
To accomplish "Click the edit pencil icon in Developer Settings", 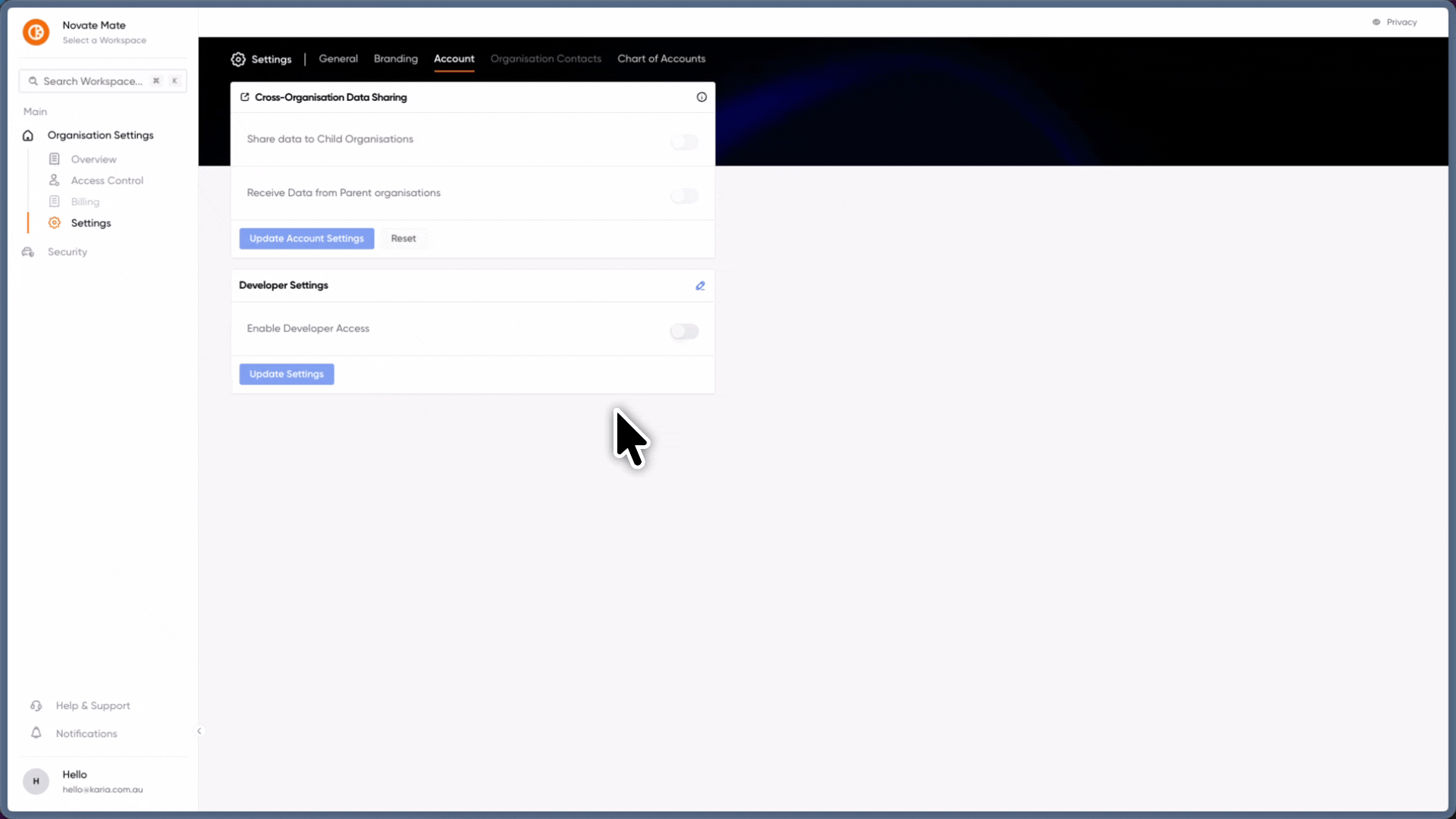I will [x=700, y=286].
